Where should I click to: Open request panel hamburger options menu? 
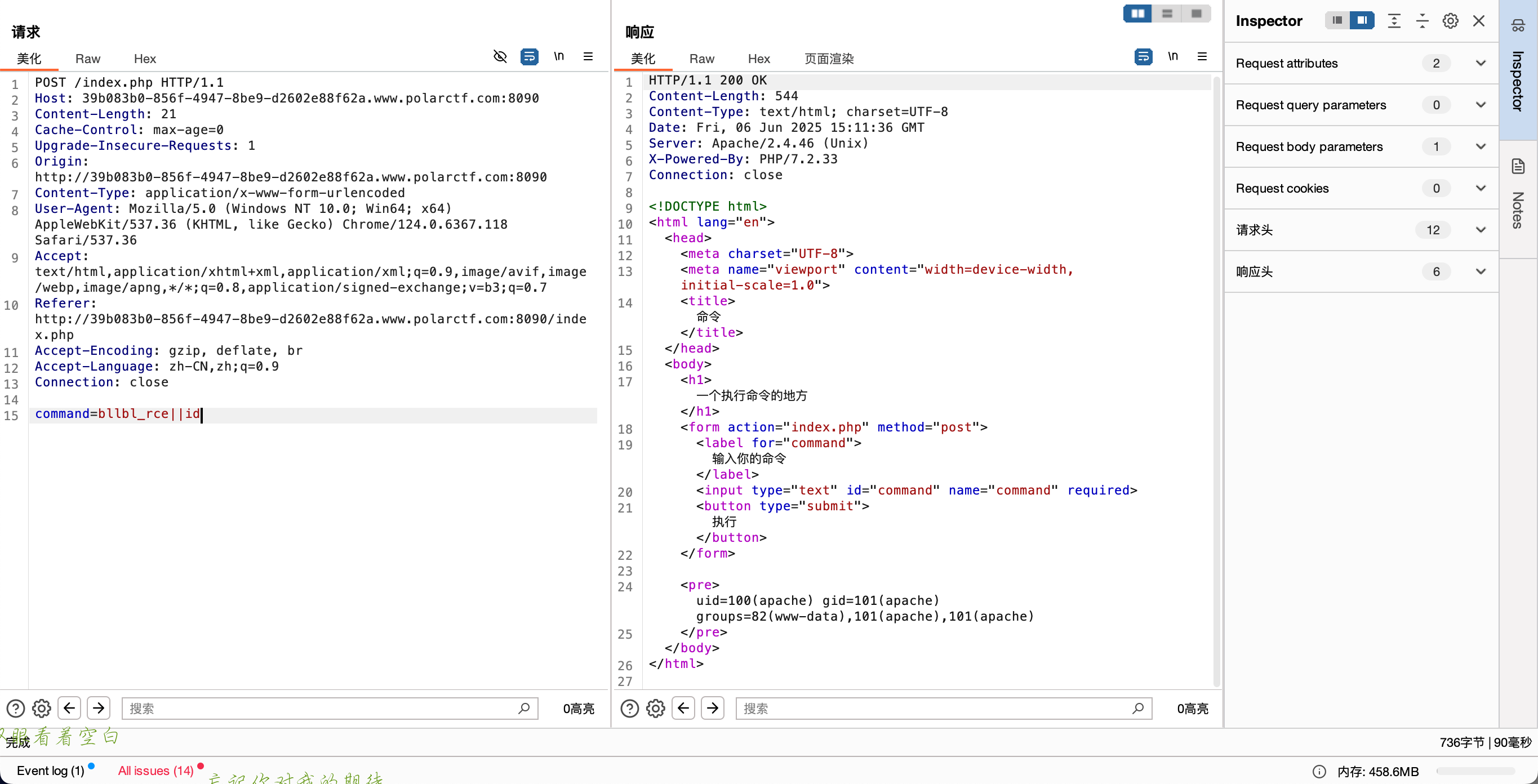click(x=588, y=57)
